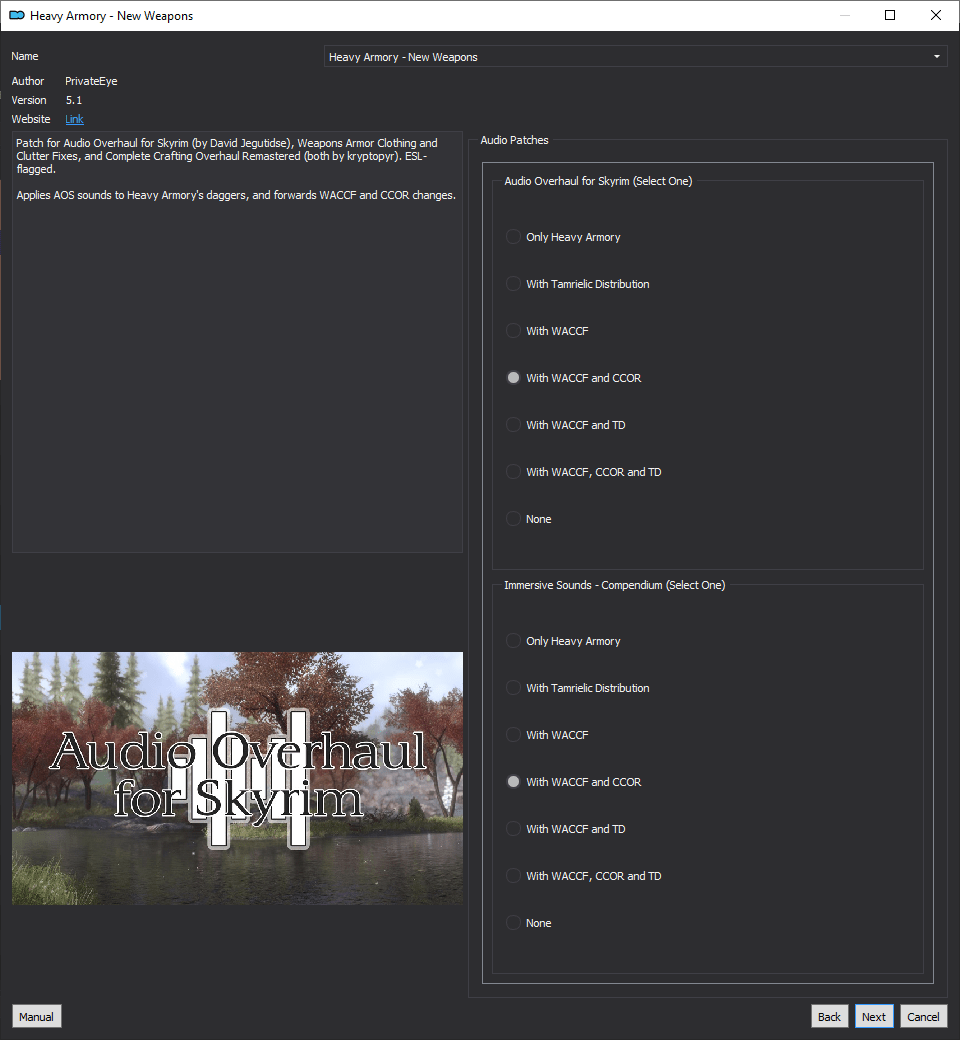Open the Website Link
Screen dimensions: 960x1040
click(x=74, y=119)
